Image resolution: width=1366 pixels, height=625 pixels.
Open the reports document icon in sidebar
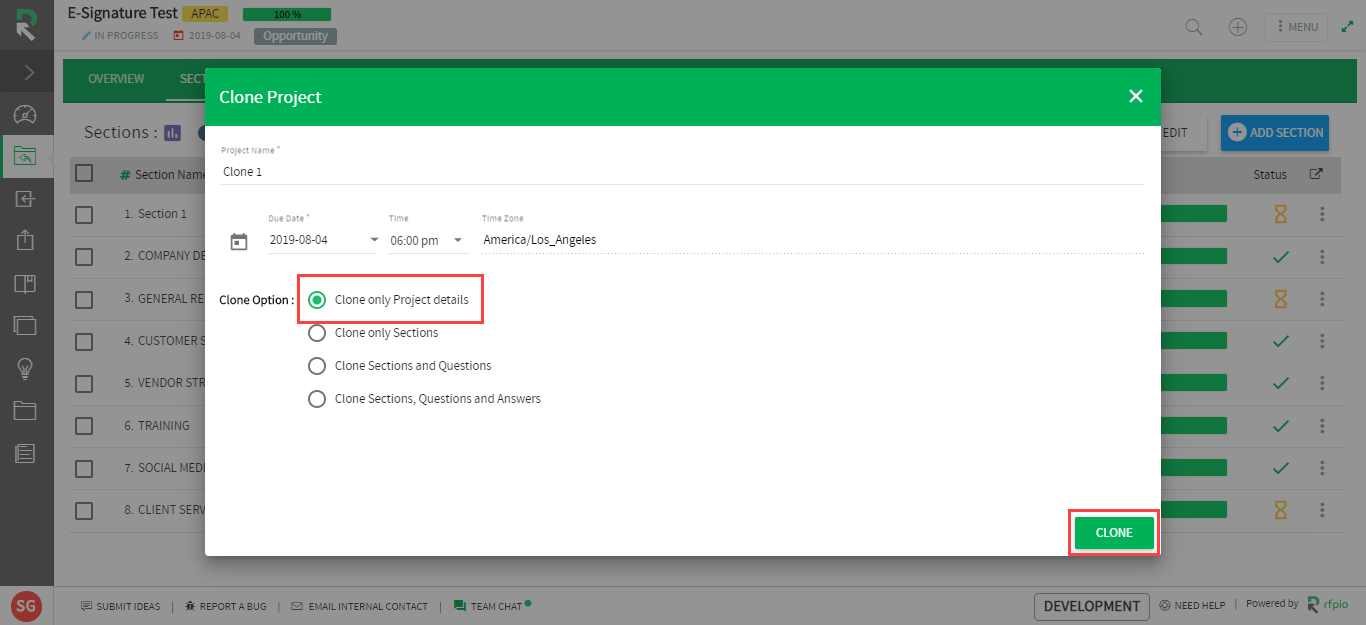26,453
